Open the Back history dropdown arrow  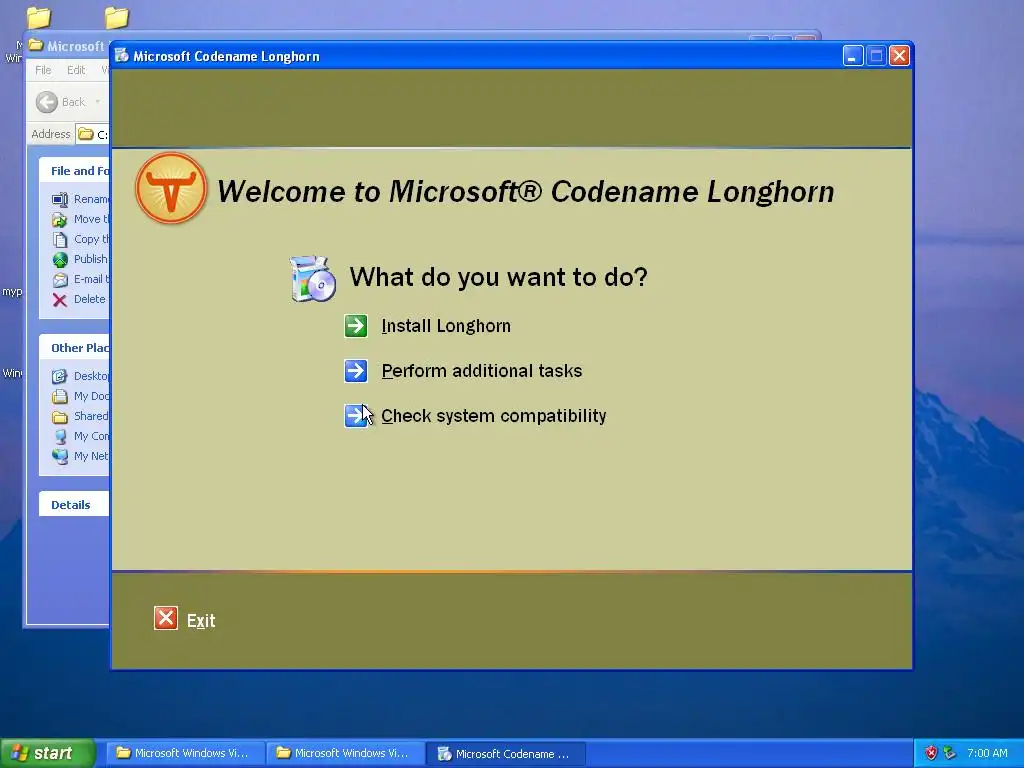coord(97,102)
